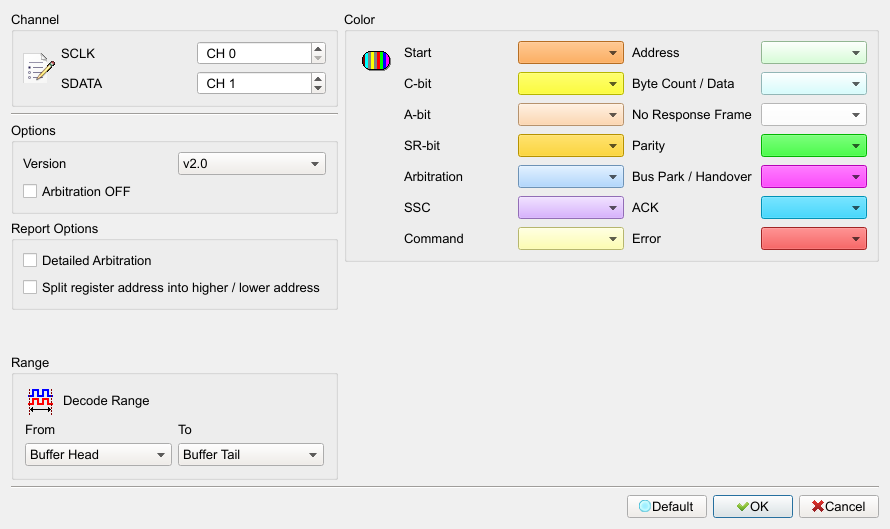Enable the Arbitration OFF checkbox

coord(30,191)
